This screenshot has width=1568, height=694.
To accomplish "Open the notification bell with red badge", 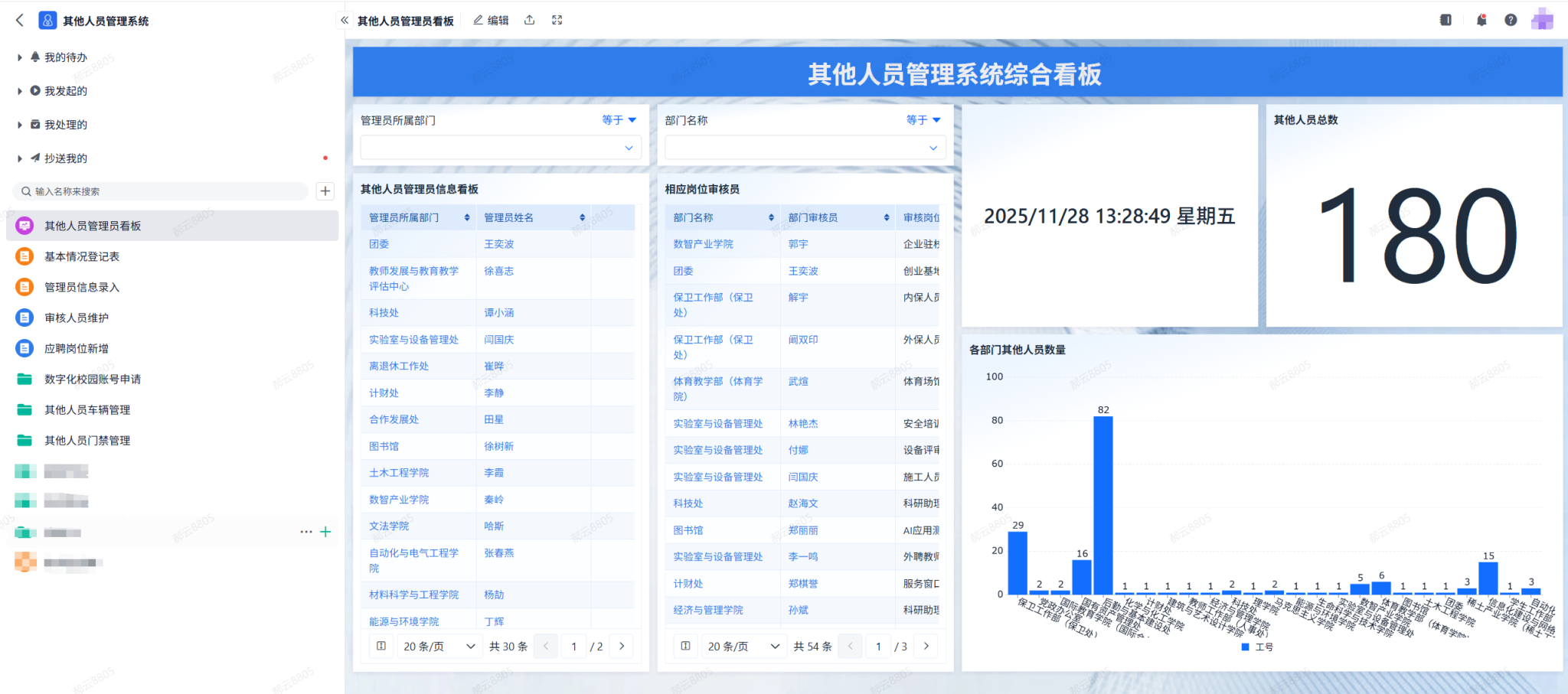I will click(x=1481, y=19).
